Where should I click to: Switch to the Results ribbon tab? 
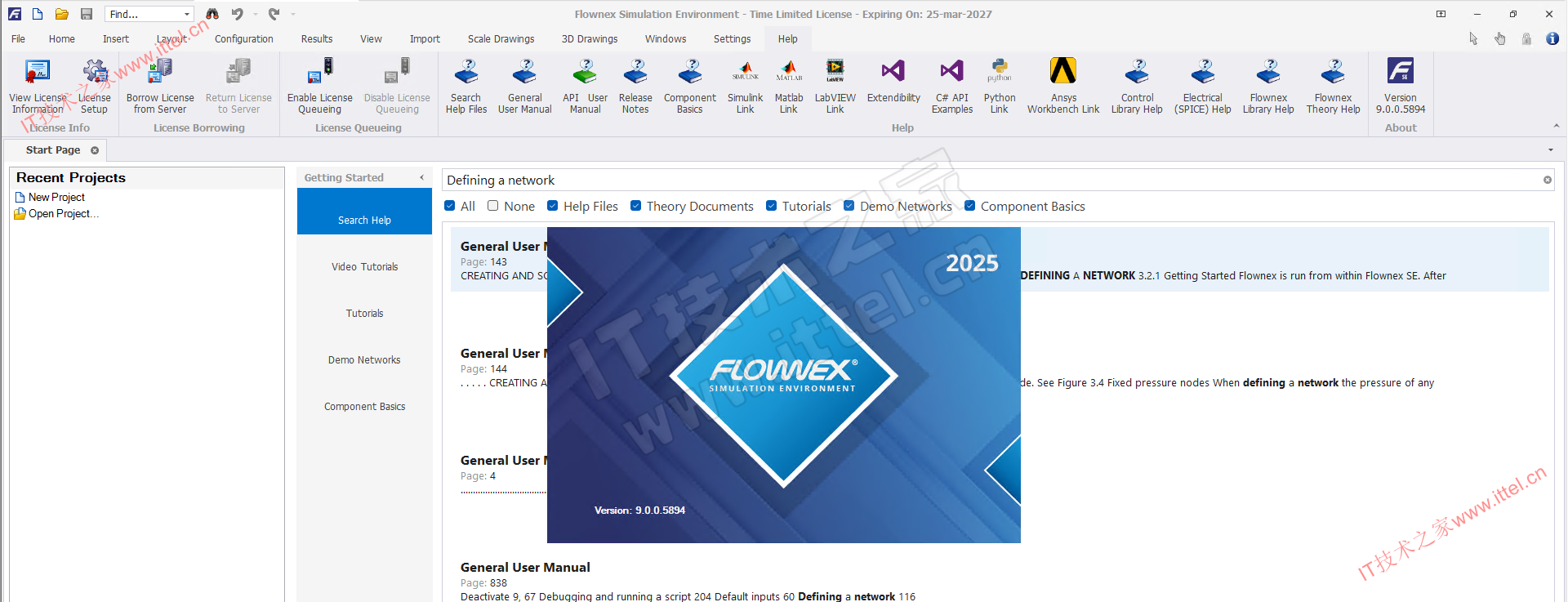[317, 38]
